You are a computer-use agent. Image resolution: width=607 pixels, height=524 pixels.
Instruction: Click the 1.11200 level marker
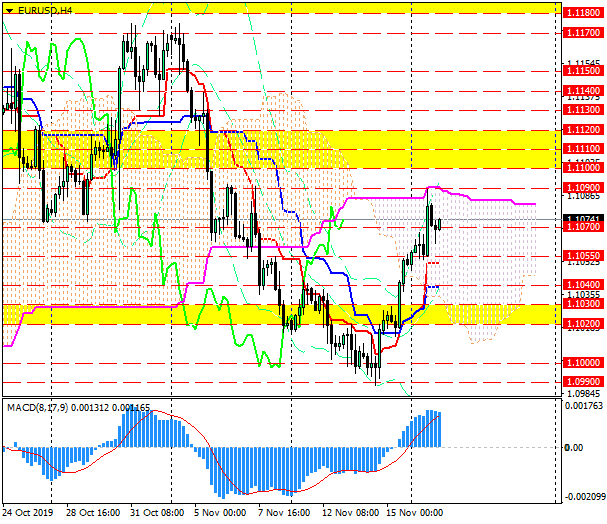click(x=581, y=129)
